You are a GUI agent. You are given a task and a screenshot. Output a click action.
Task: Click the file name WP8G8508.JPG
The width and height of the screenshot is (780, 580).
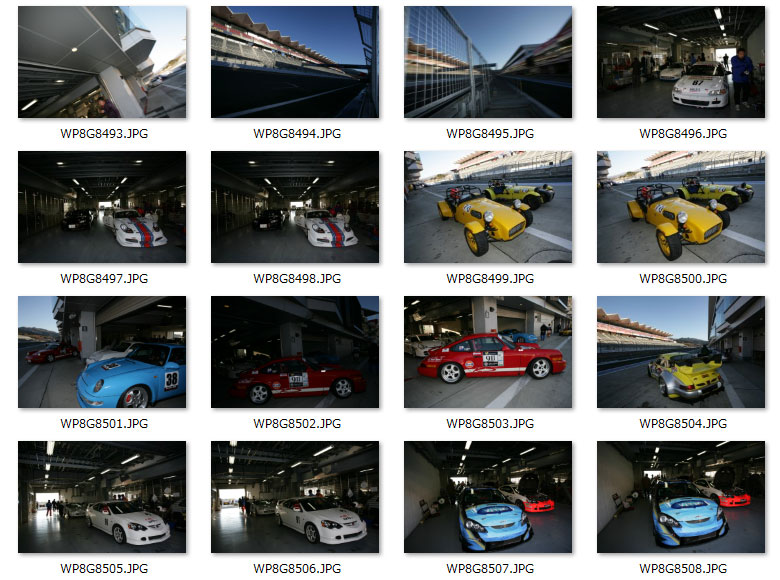point(683,569)
